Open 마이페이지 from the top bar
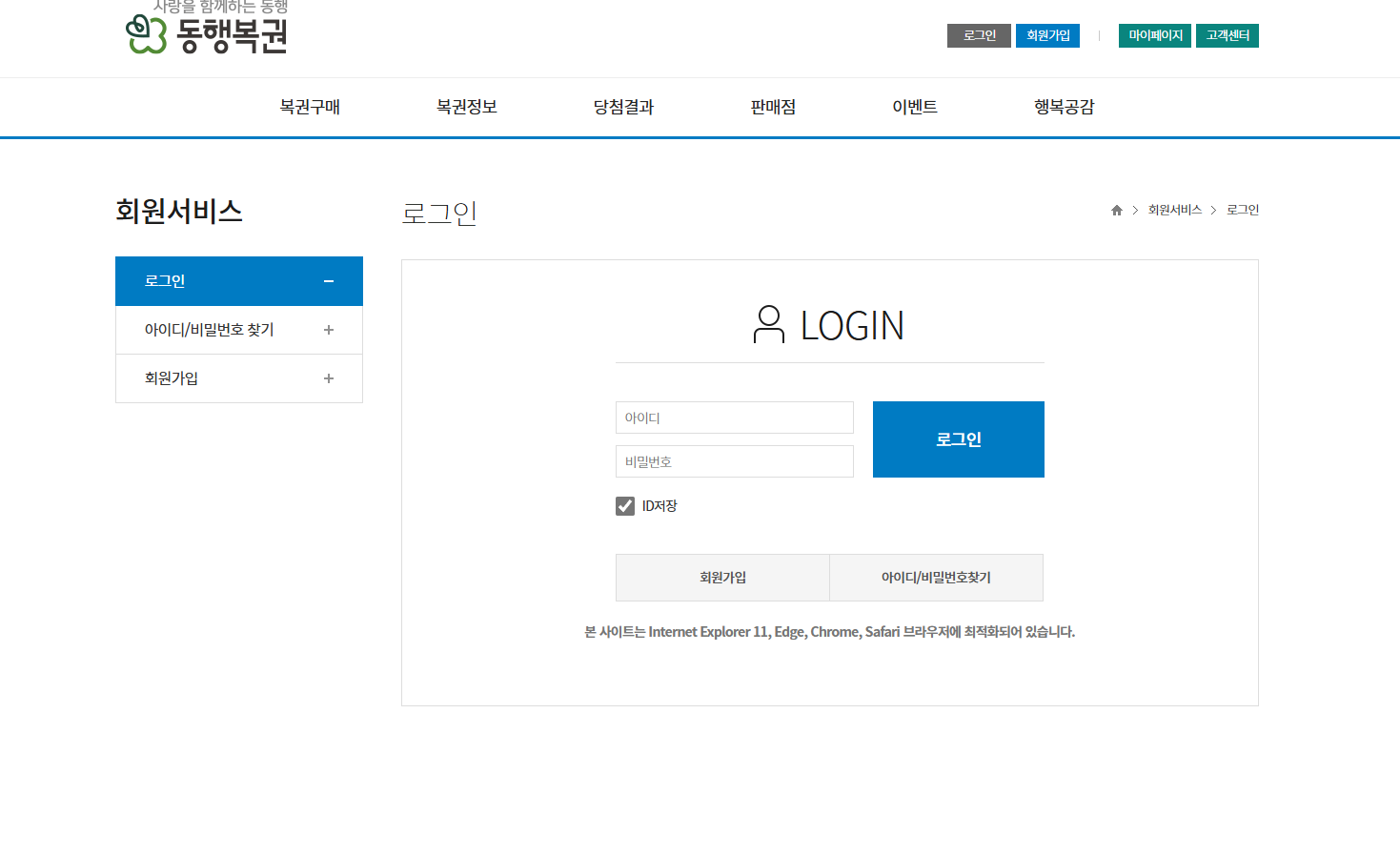This screenshot has height=856, width=1400. click(1154, 35)
